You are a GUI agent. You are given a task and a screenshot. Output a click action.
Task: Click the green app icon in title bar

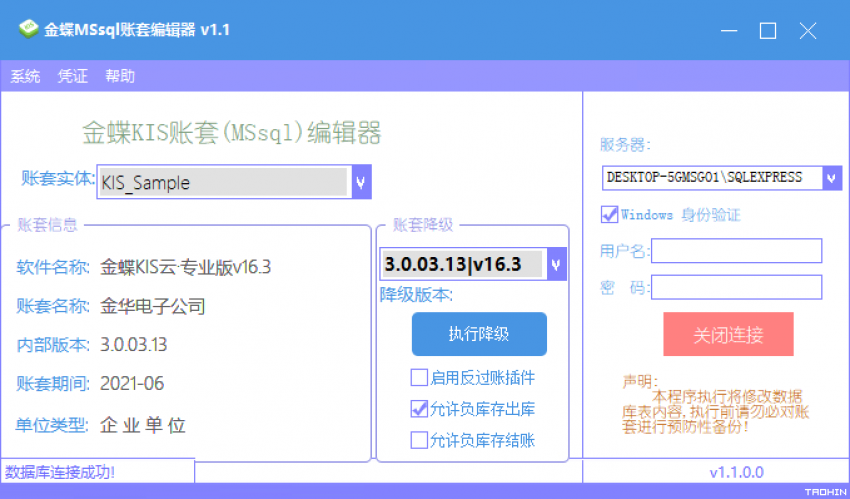click(28, 29)
